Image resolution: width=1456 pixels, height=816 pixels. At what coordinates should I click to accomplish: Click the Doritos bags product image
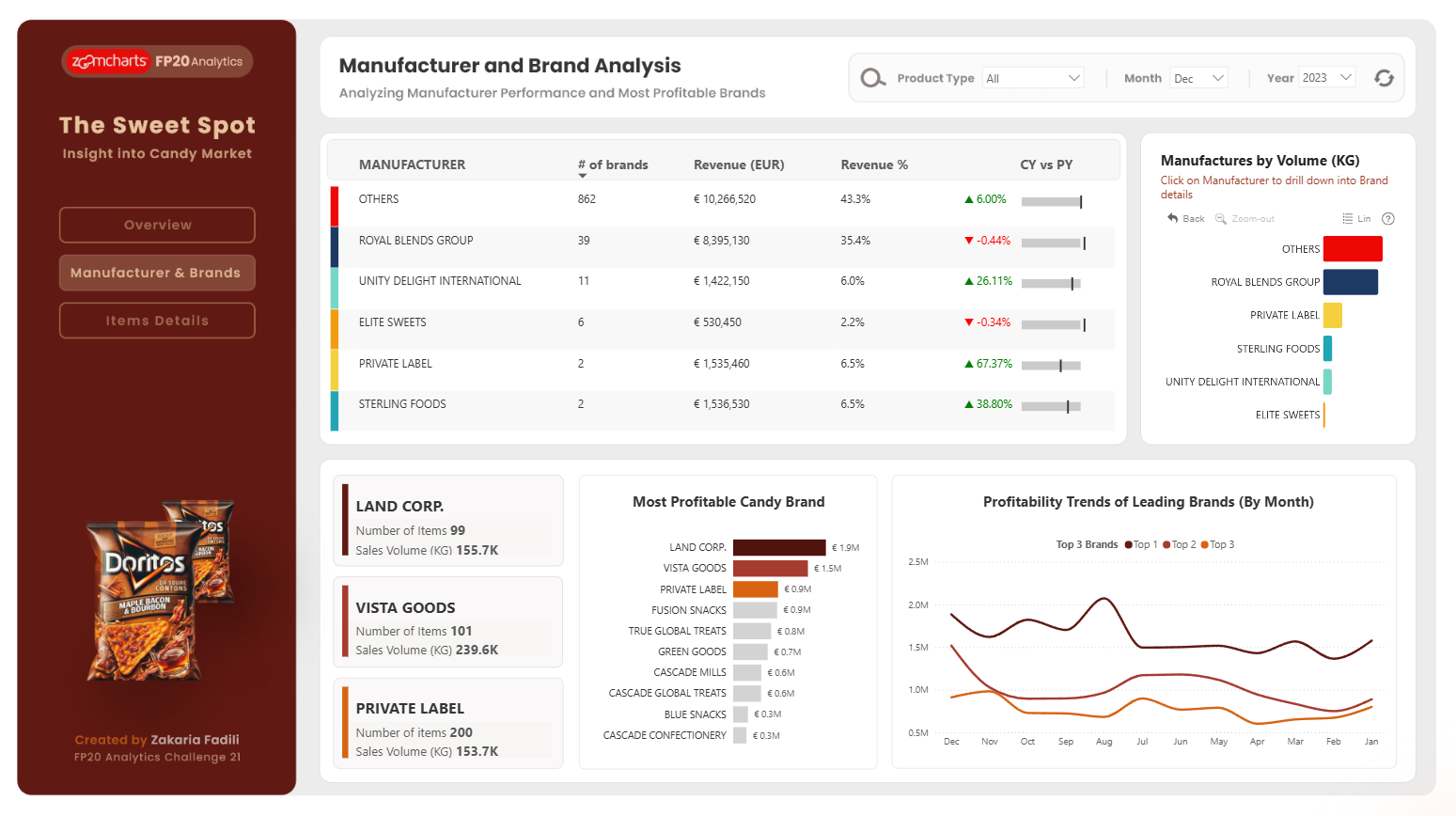pyautogui.click(x=161, y=589)
